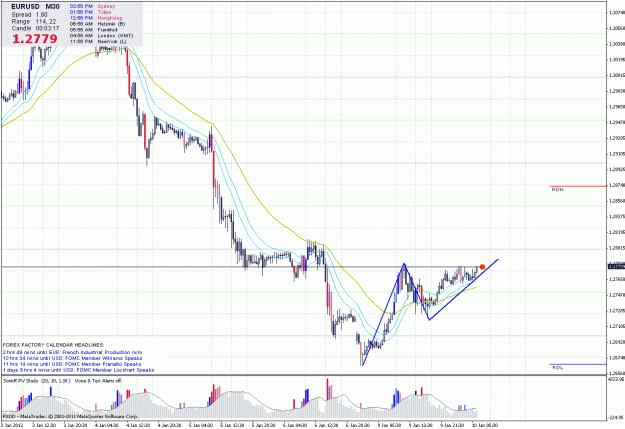Click the FOREX FACTORY CALENDAR HEADLINES heading
Viewport: 625px width, 429px height.
53,345
